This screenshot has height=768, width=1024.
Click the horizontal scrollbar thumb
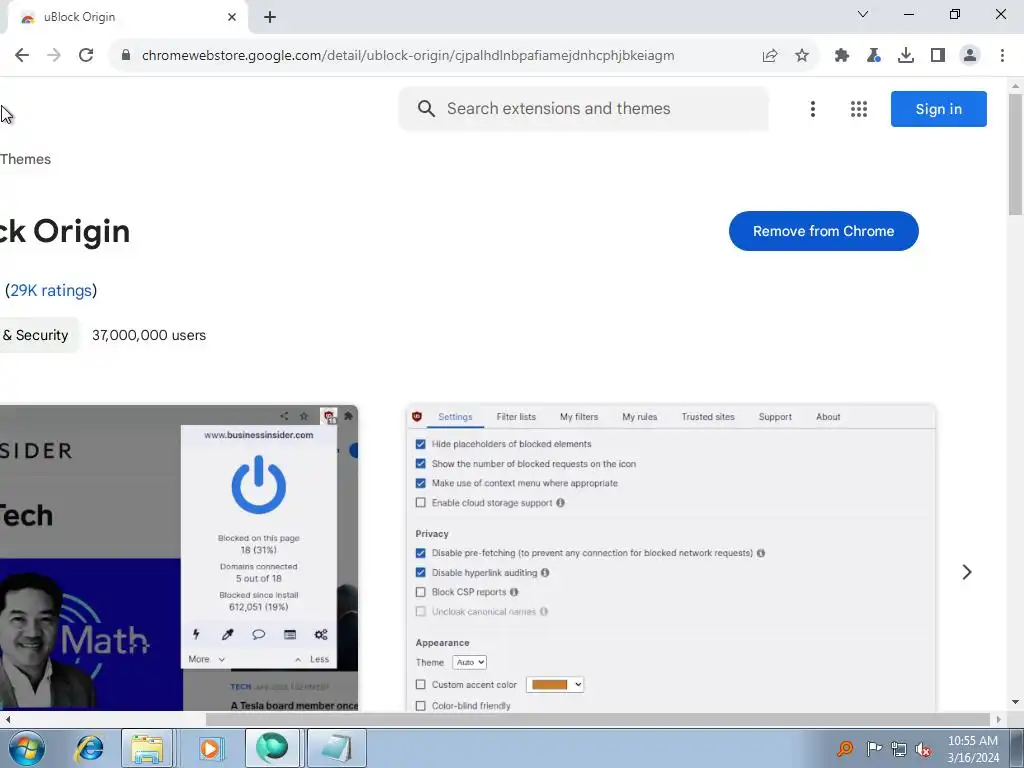tap(598, 719)
